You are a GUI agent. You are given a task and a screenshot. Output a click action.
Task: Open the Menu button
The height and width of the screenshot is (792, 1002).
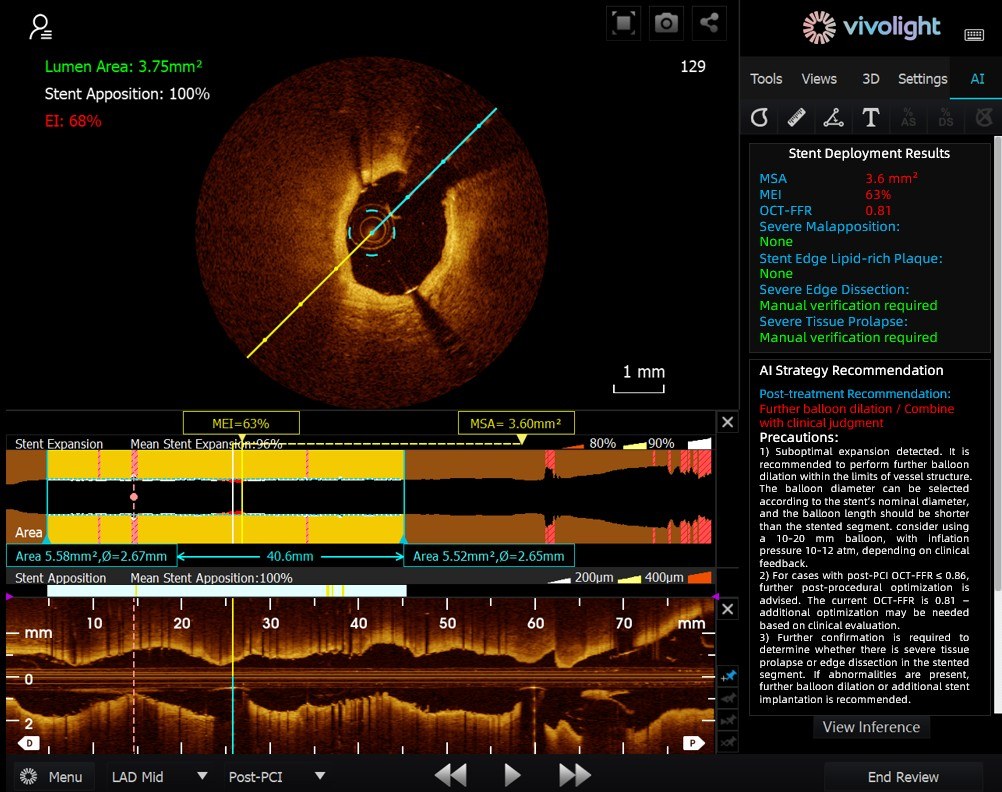(x=54, y=776)
